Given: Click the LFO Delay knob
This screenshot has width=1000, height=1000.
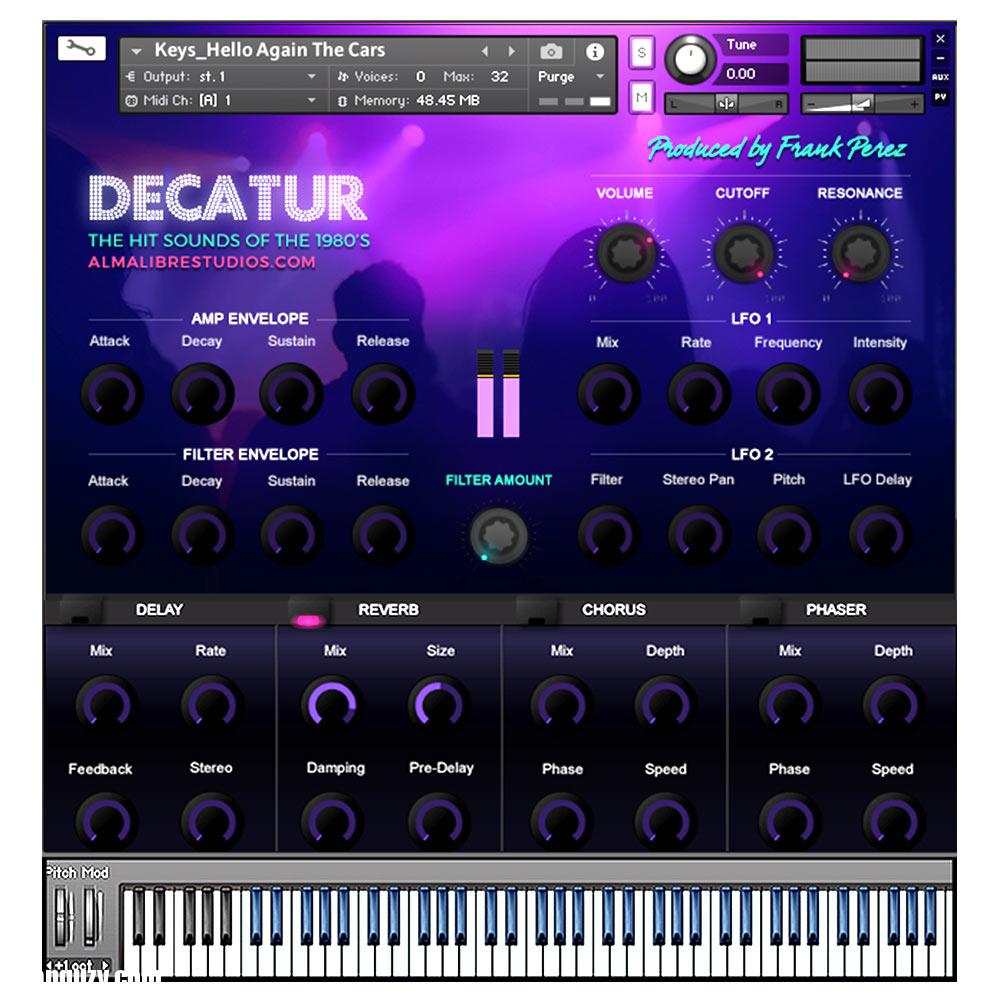Looking at the screenshot, I should [x=879, y=535].
